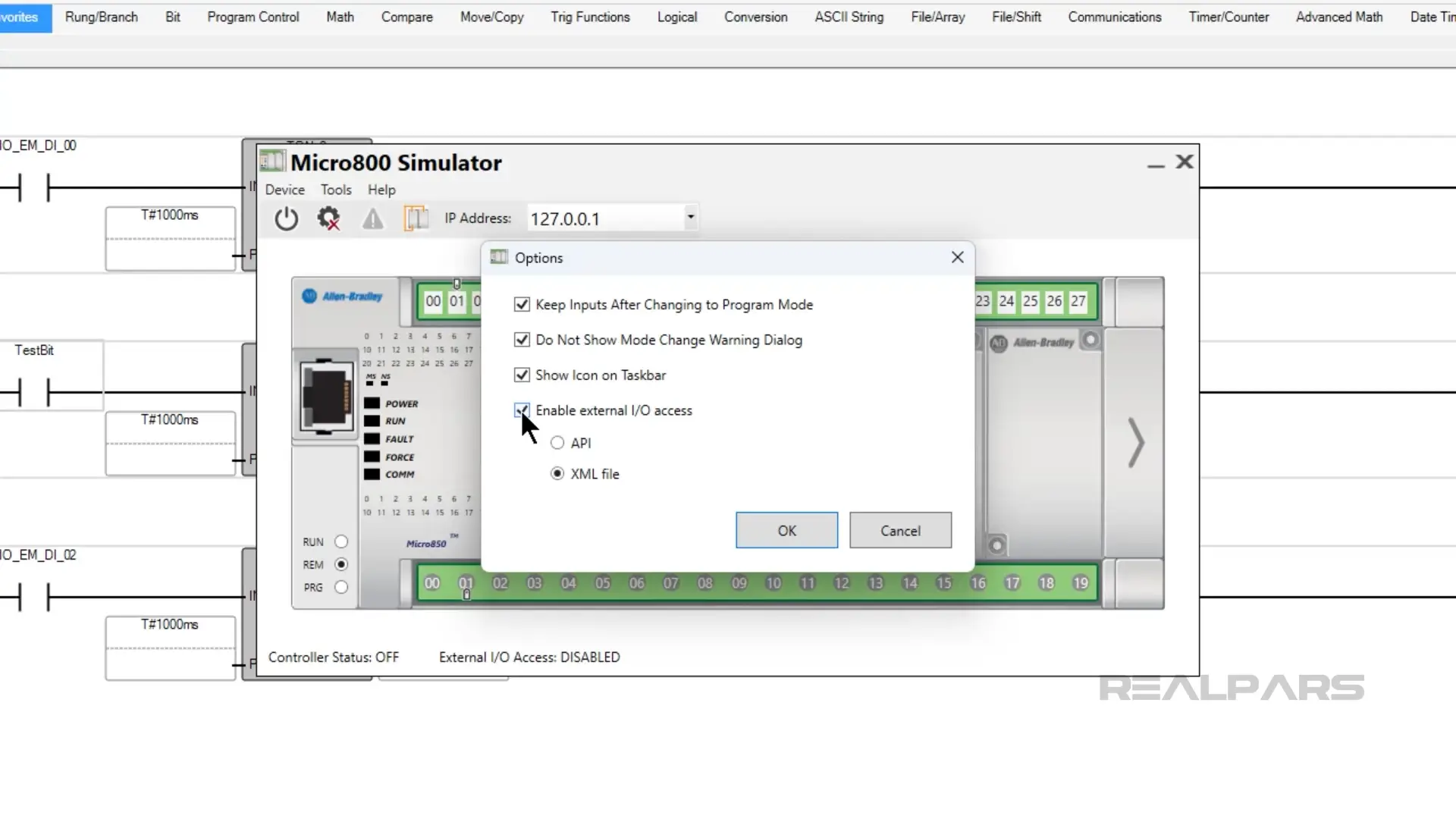Open the Help menu
This screenshot has width=1456, height=819.
(381, 190)
